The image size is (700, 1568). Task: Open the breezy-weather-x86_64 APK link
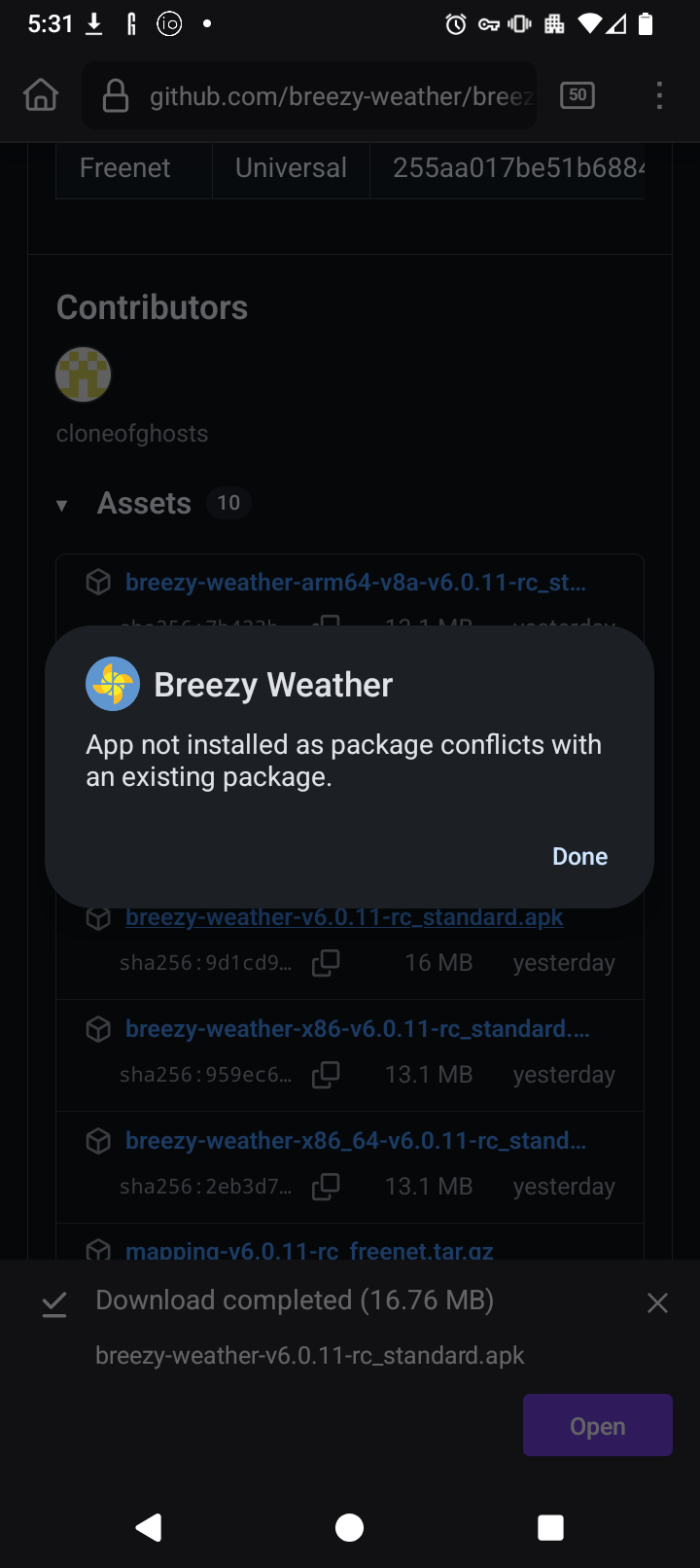355,1140
